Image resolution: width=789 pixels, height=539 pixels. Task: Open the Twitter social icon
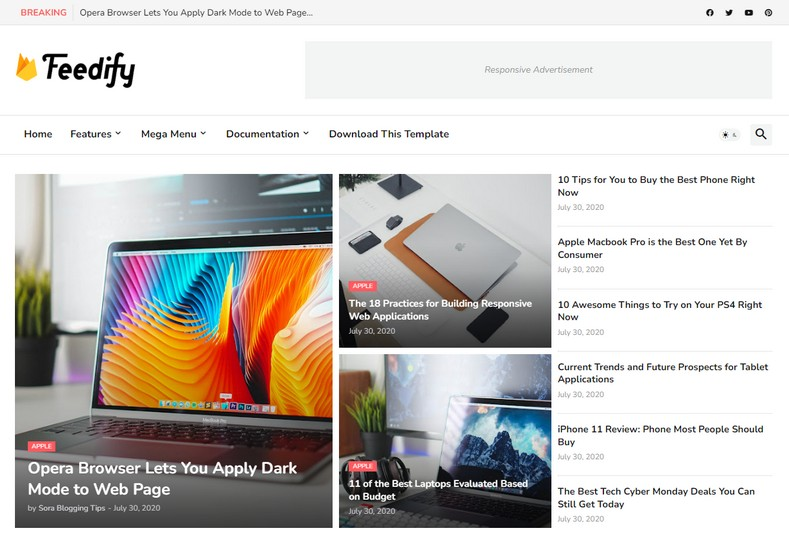click(729, 13)
